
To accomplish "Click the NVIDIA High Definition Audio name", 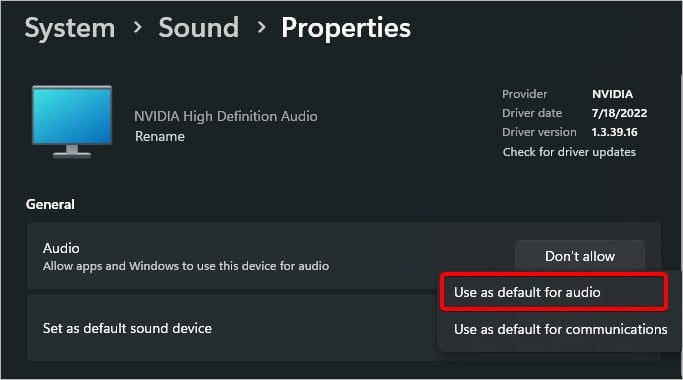I will (226, 116).
